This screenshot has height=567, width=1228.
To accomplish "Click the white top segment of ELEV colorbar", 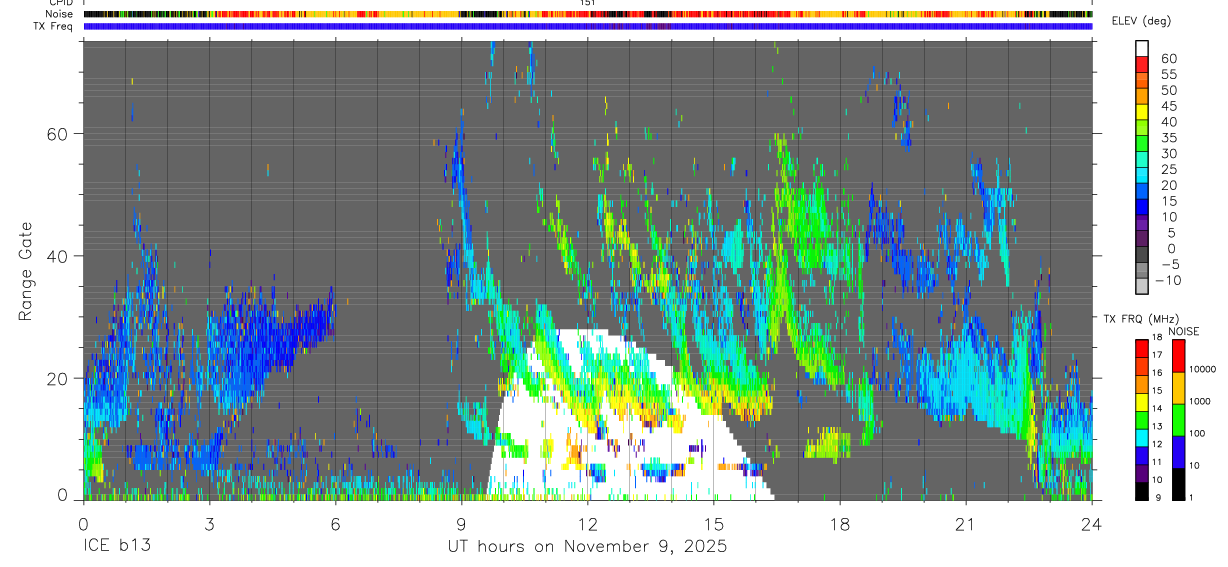I will 1142,48.
